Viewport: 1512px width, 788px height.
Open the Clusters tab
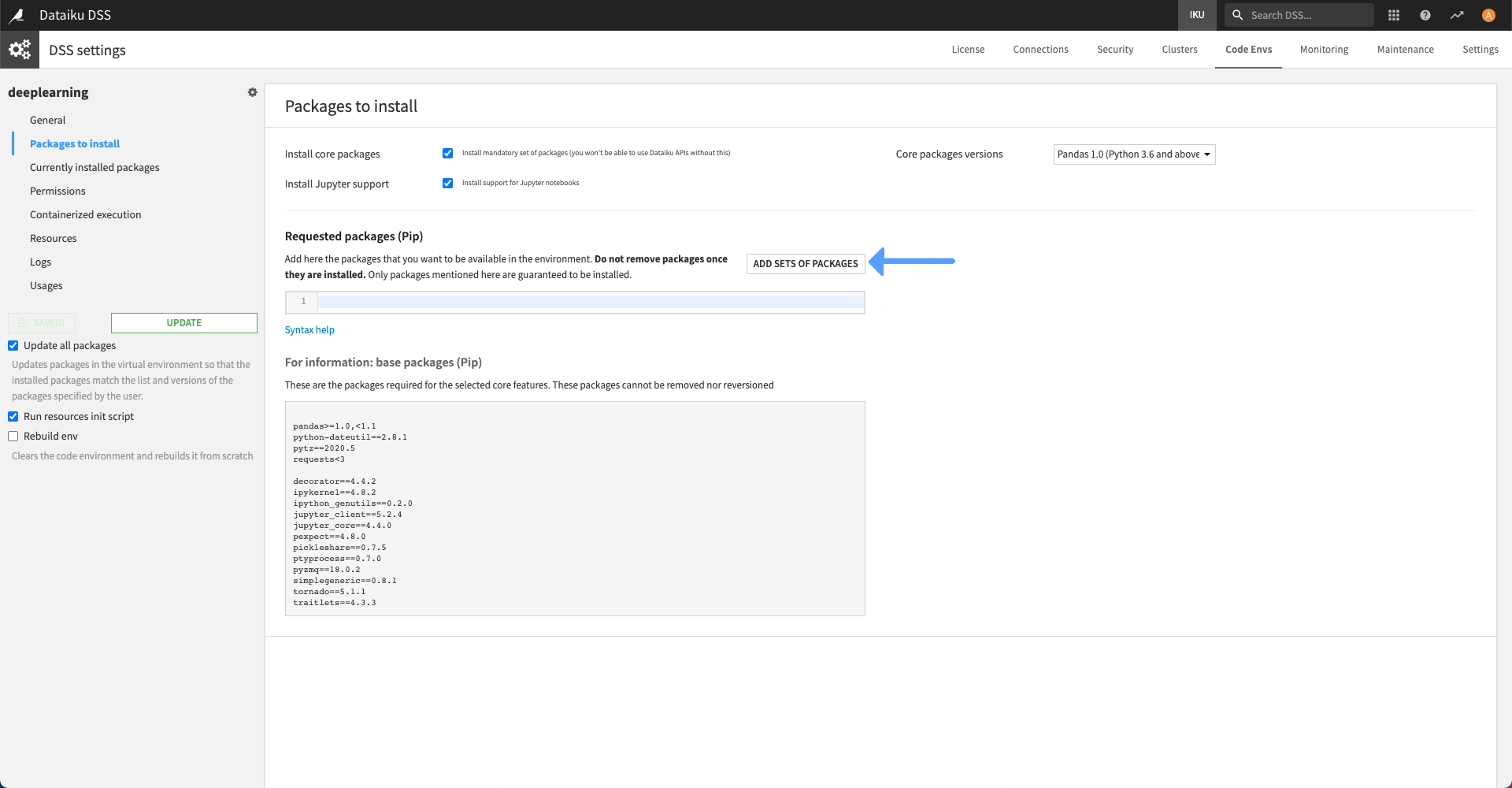[1180, 50]
